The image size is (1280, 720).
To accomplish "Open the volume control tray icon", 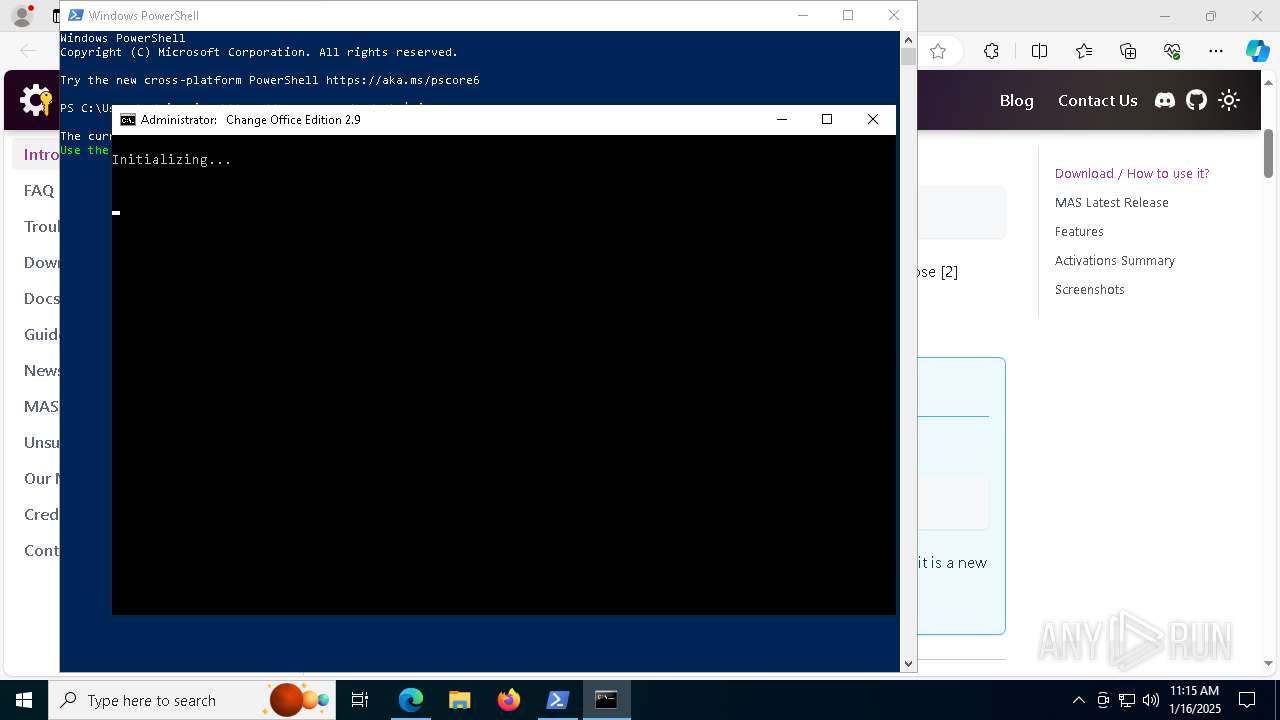I will (1150, 700).
